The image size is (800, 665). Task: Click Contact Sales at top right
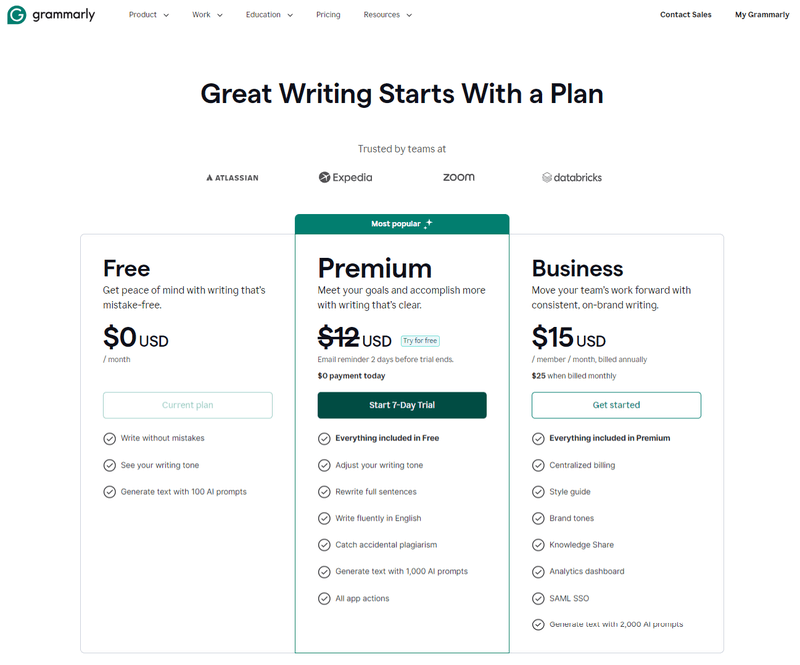pos(686,15)
